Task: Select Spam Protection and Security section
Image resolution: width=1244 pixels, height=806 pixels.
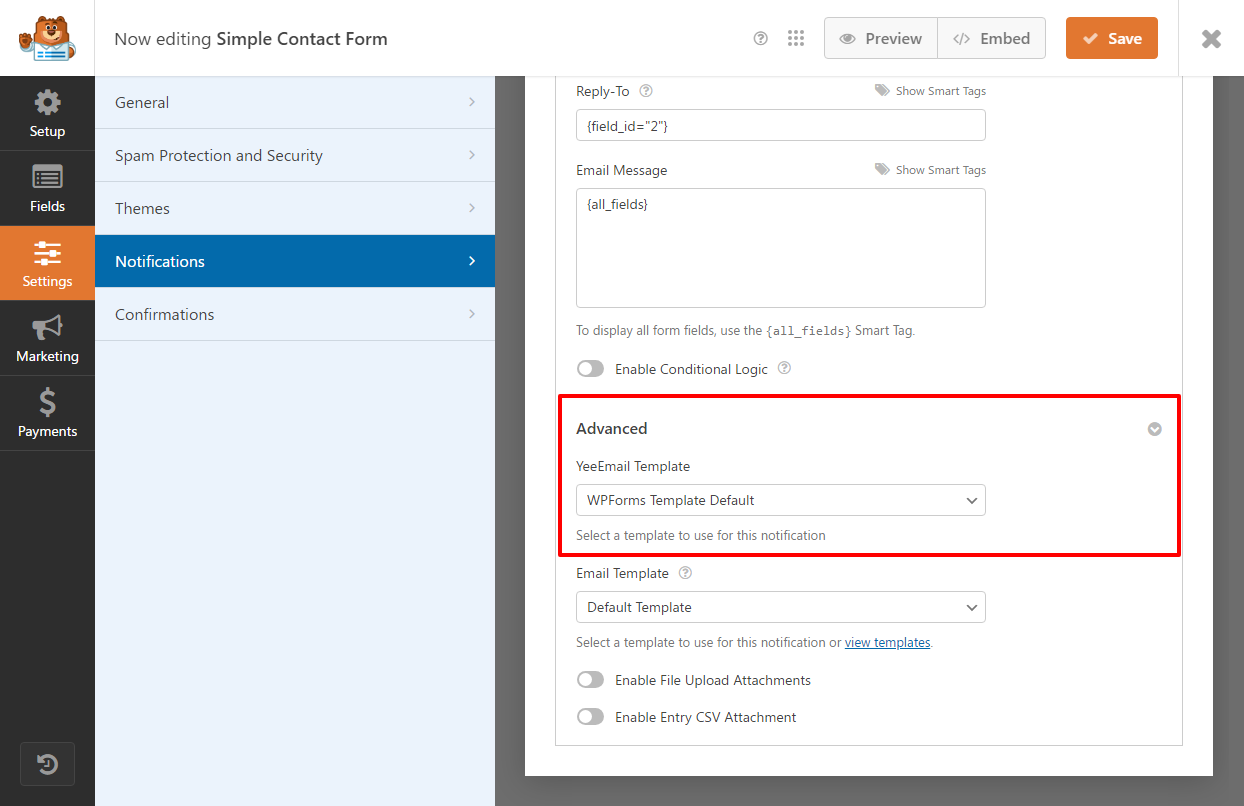Action: click(x=295, y=155)
